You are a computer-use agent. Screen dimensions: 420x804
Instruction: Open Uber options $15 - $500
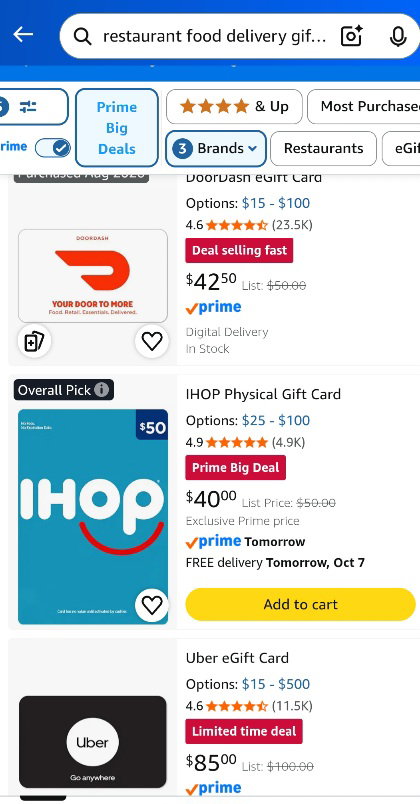(276, 684)
